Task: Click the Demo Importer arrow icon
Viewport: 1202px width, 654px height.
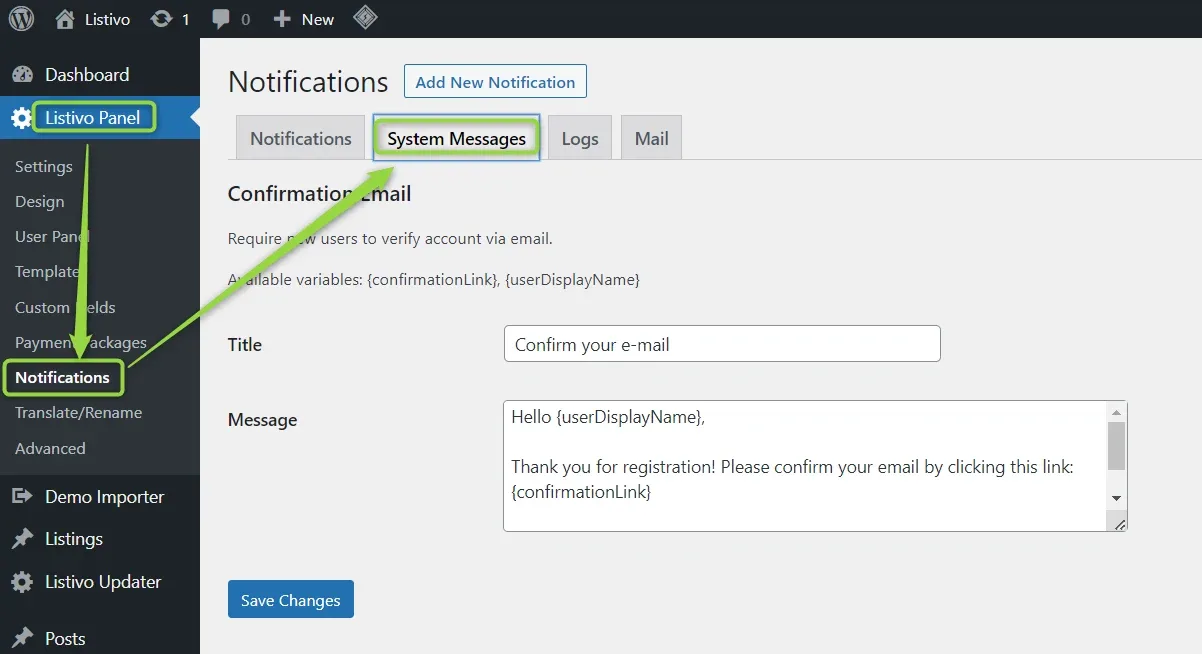Action: click(22, 497)
